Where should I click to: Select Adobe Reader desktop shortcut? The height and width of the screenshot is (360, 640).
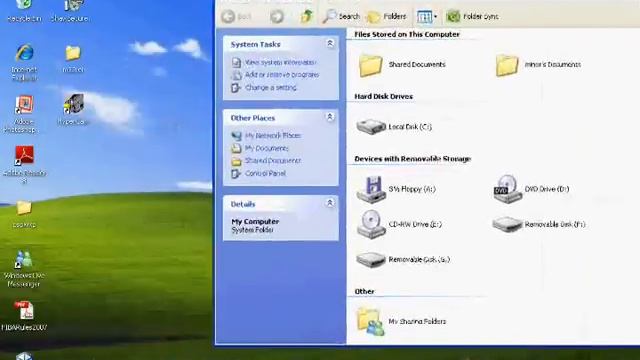24,163
